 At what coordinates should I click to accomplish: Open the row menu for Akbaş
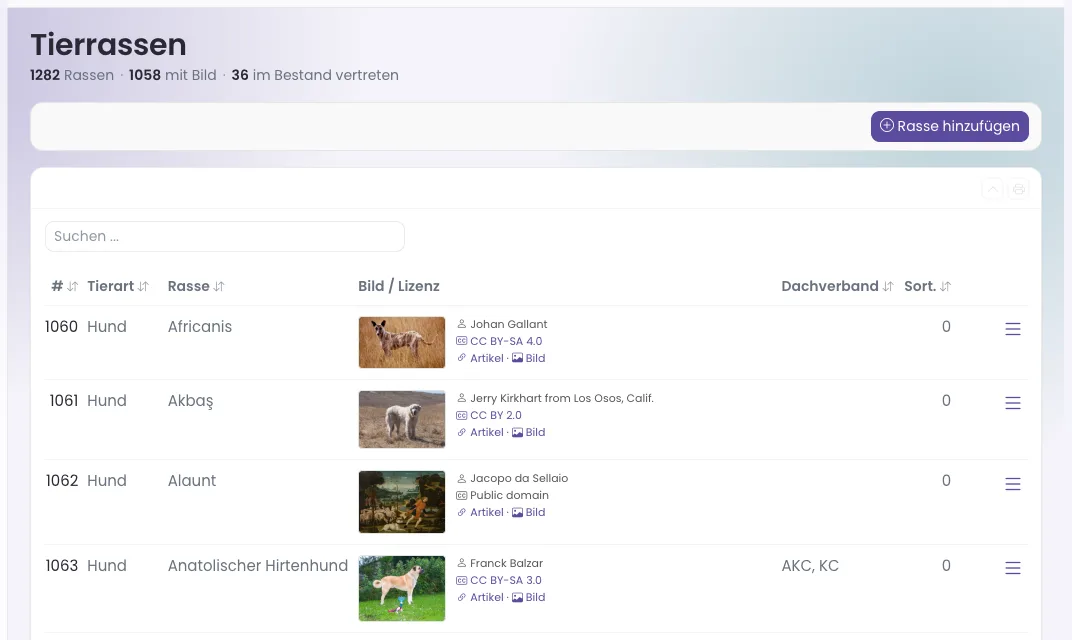click(1013, 403)
